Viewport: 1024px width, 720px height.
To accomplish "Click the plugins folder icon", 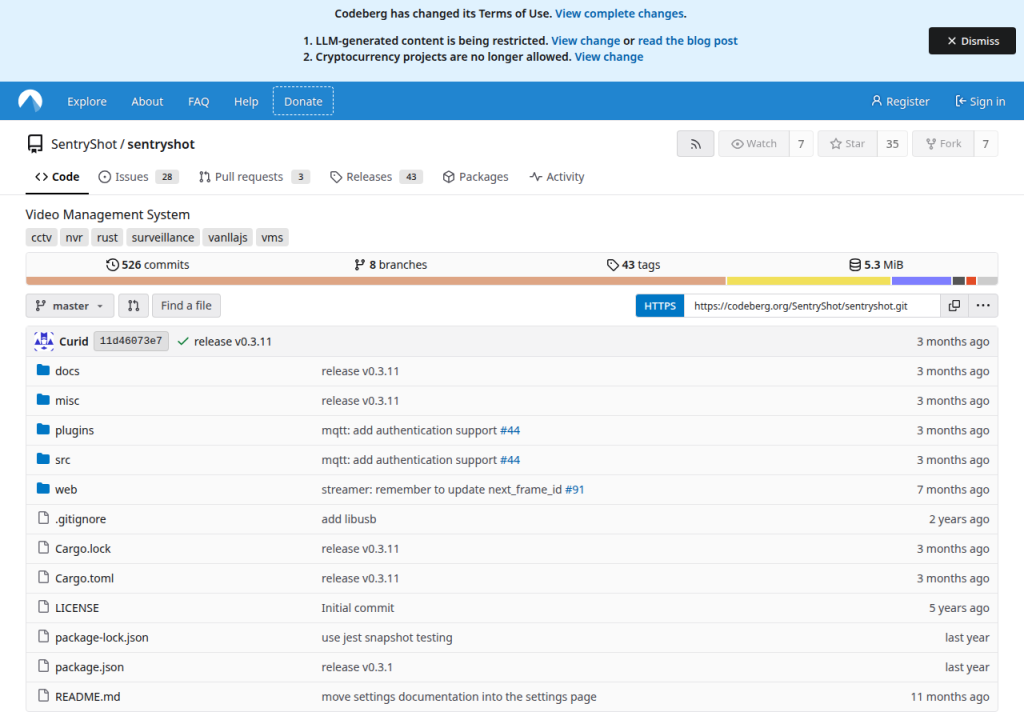I will click(x=43, y=429).
